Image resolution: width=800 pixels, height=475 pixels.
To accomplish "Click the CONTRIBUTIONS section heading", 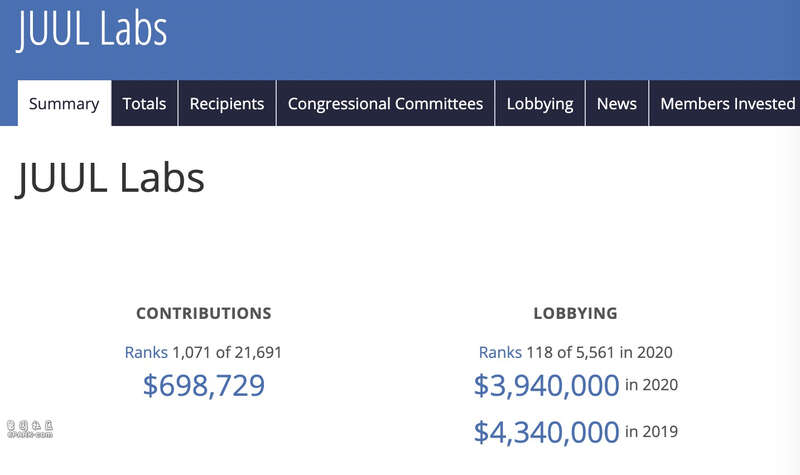I will coord(204,313).
